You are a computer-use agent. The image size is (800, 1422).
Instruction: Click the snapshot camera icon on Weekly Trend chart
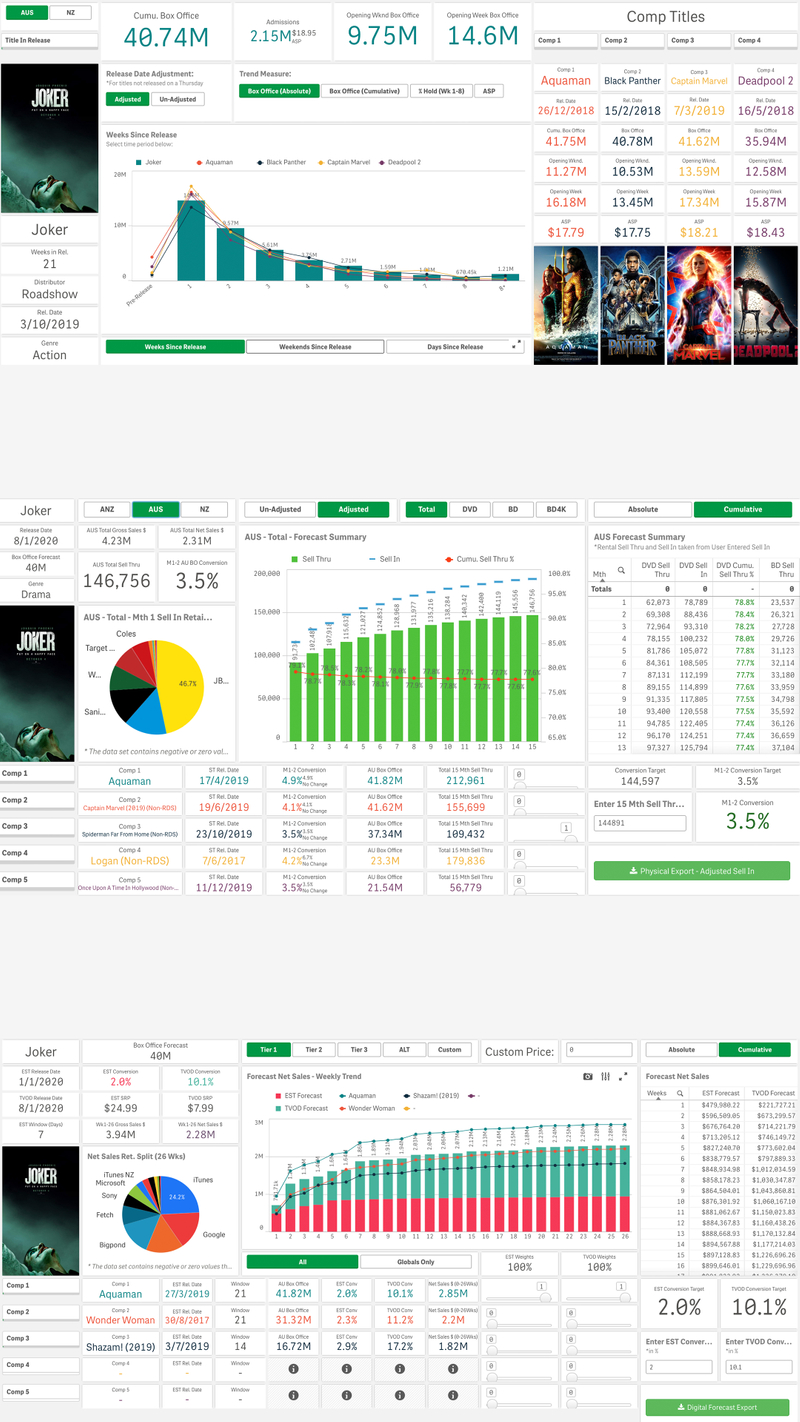pos(589,1076)
